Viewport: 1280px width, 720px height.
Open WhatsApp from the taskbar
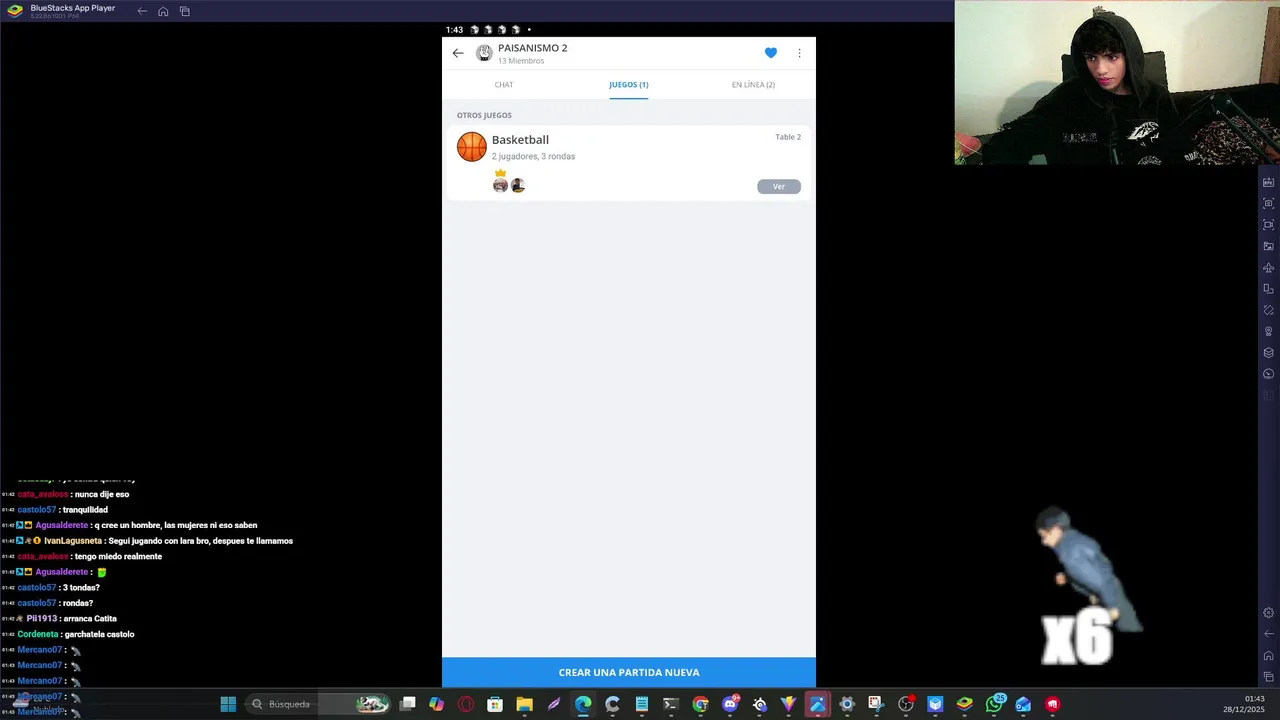994,704
